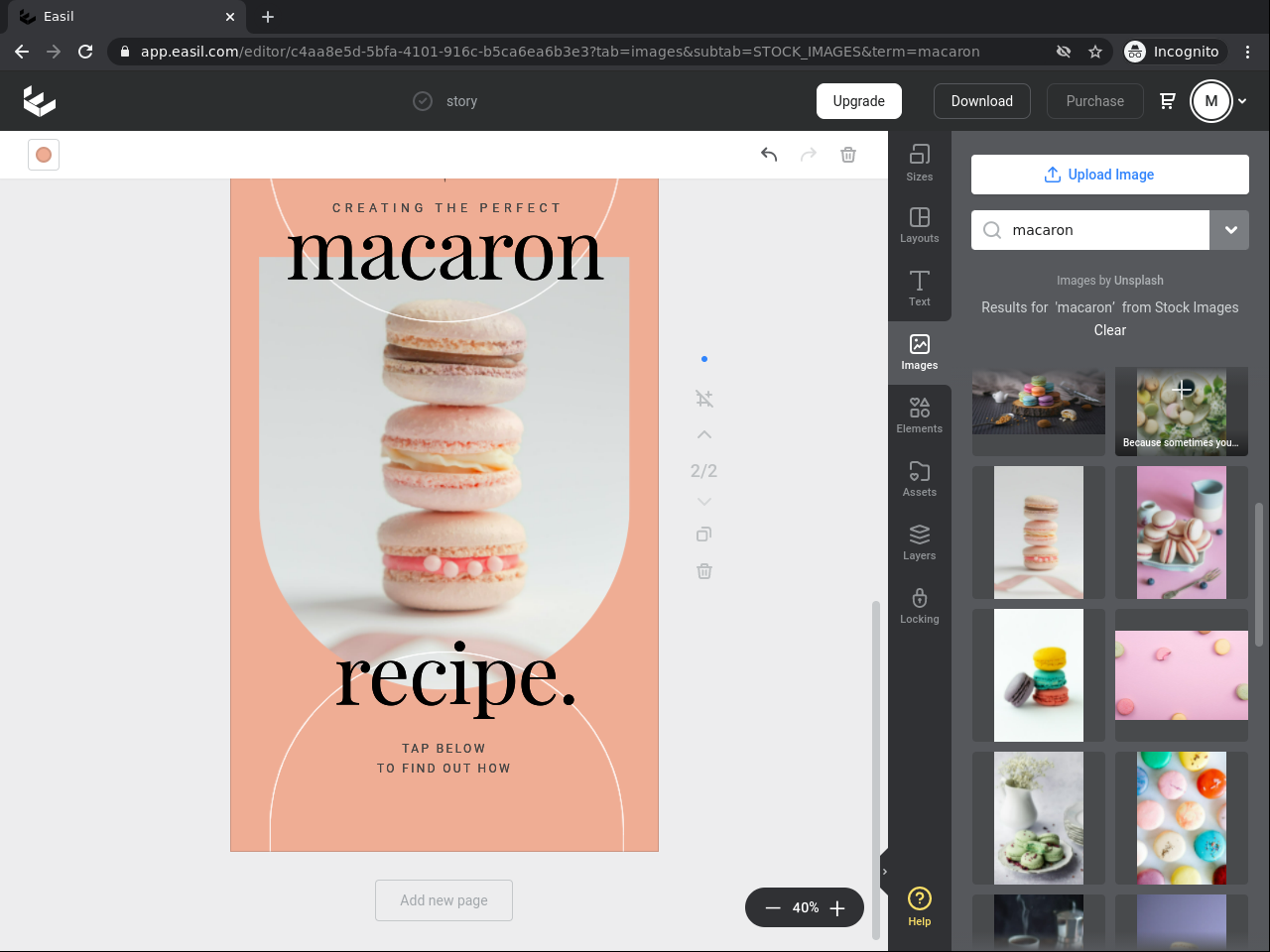Click the 40% zoom level

[806, 908]
